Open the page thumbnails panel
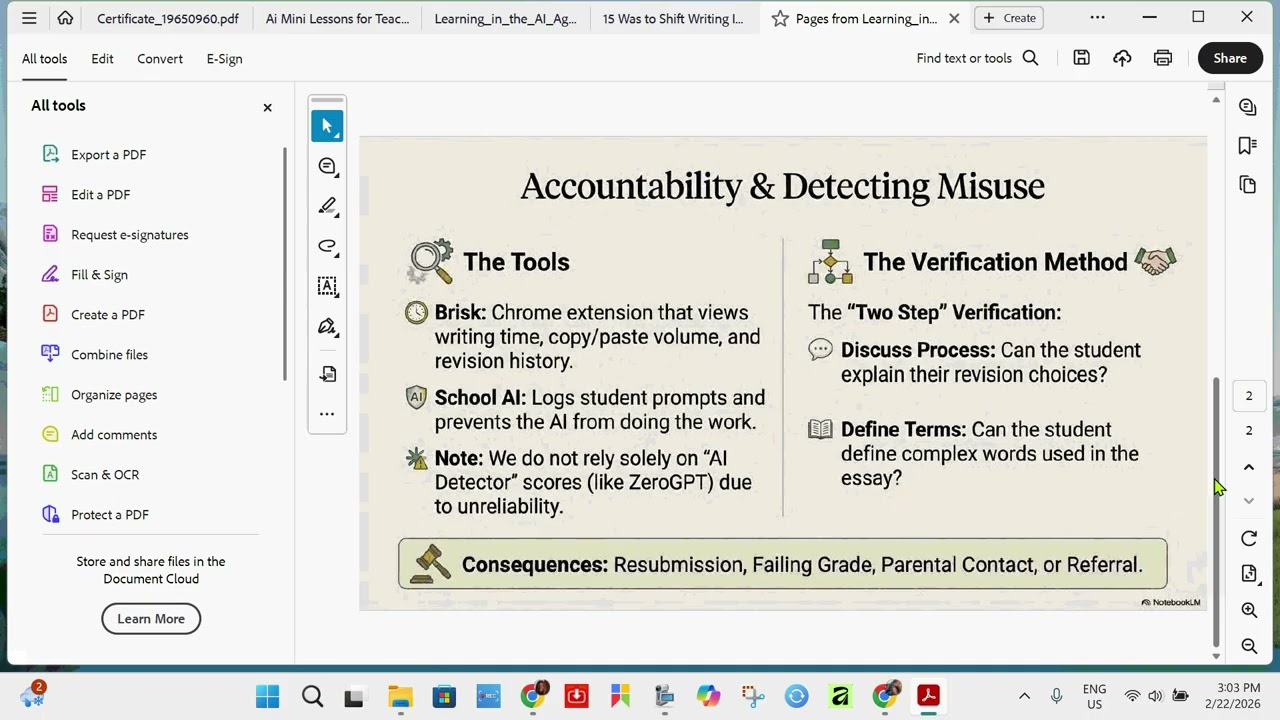The height and width of the screenshot is (720, 1280). click(1248, 185)
